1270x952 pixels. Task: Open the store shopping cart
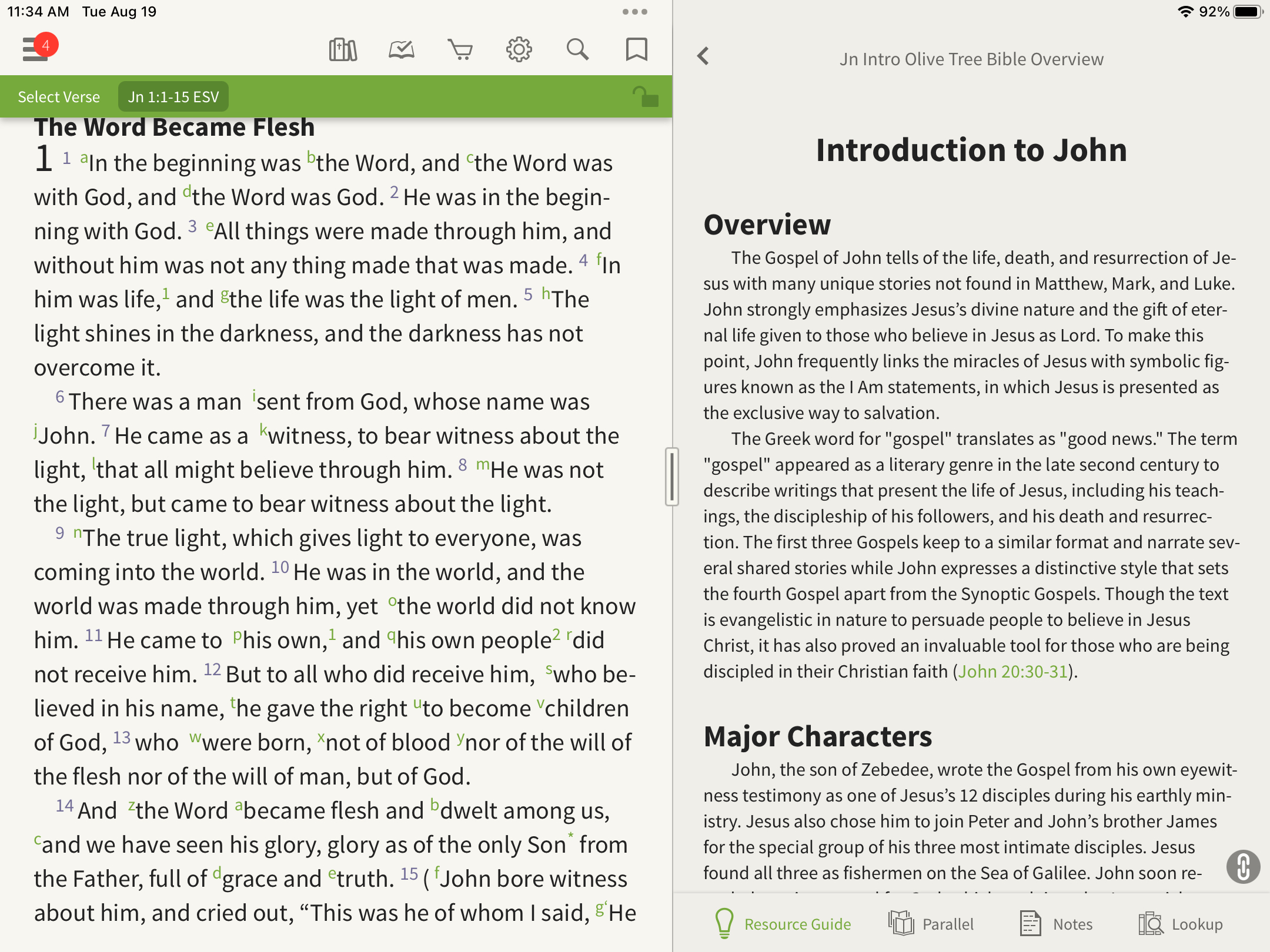(x=460, y=50)
